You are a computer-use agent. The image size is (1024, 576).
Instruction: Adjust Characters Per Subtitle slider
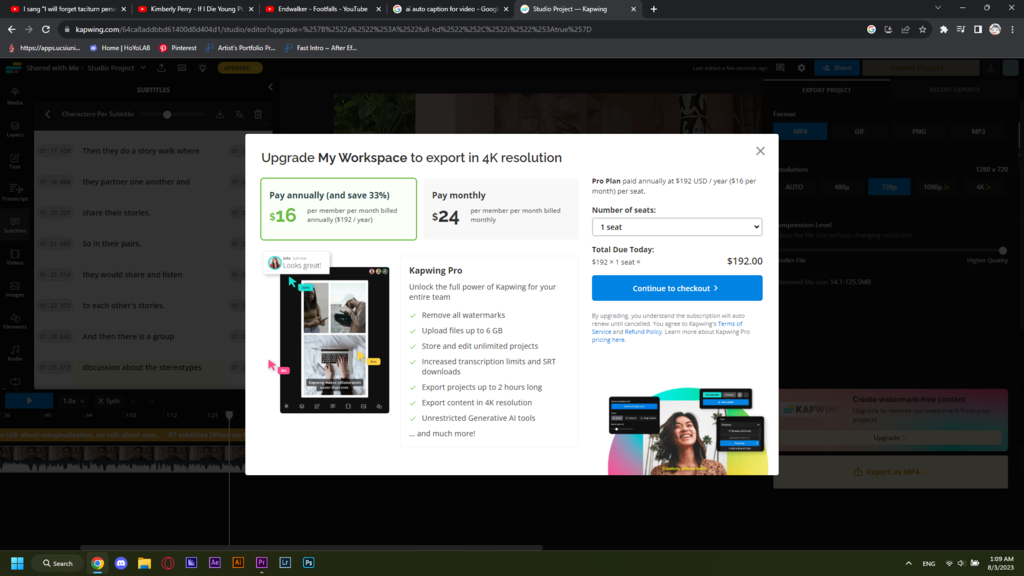167,114
